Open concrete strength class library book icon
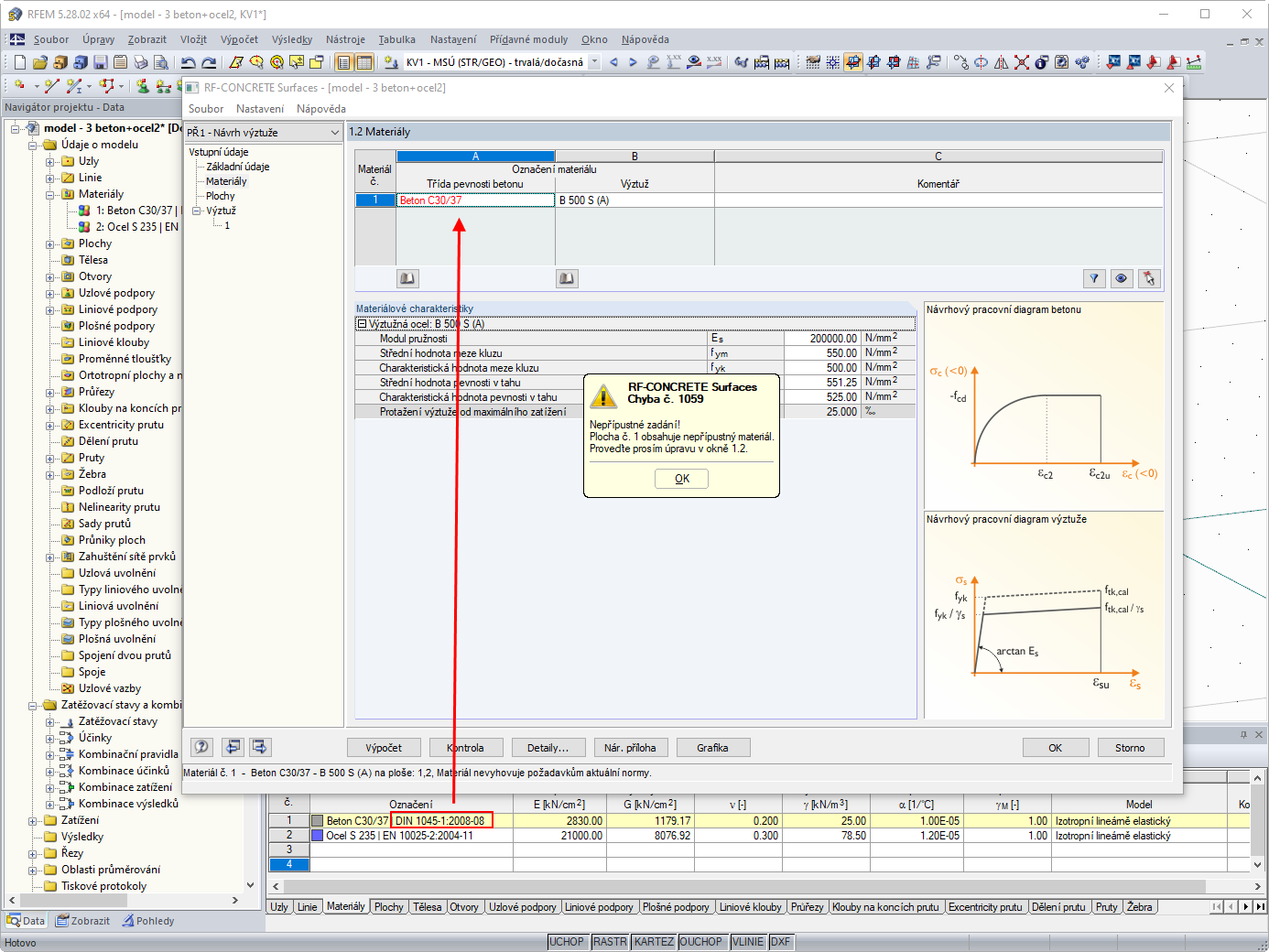The width and height of the screenshot is (1269, 952). click(407, 278)
